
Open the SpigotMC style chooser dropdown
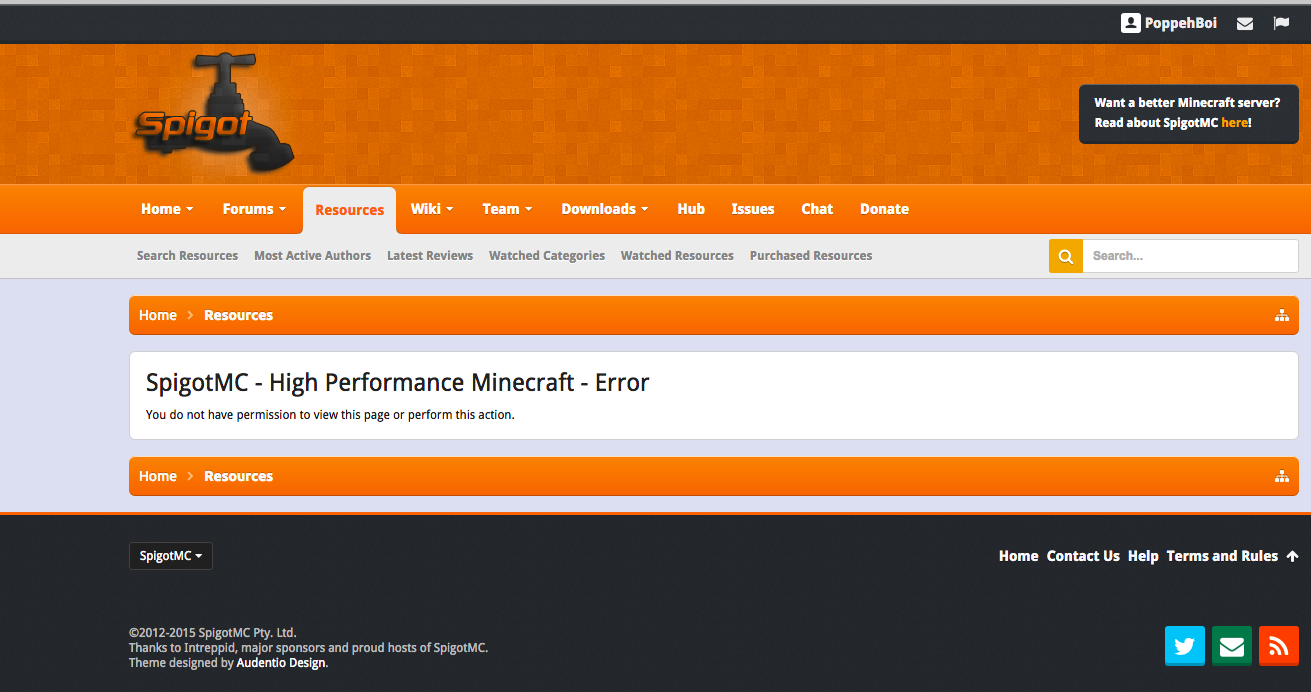click(171, 556)
